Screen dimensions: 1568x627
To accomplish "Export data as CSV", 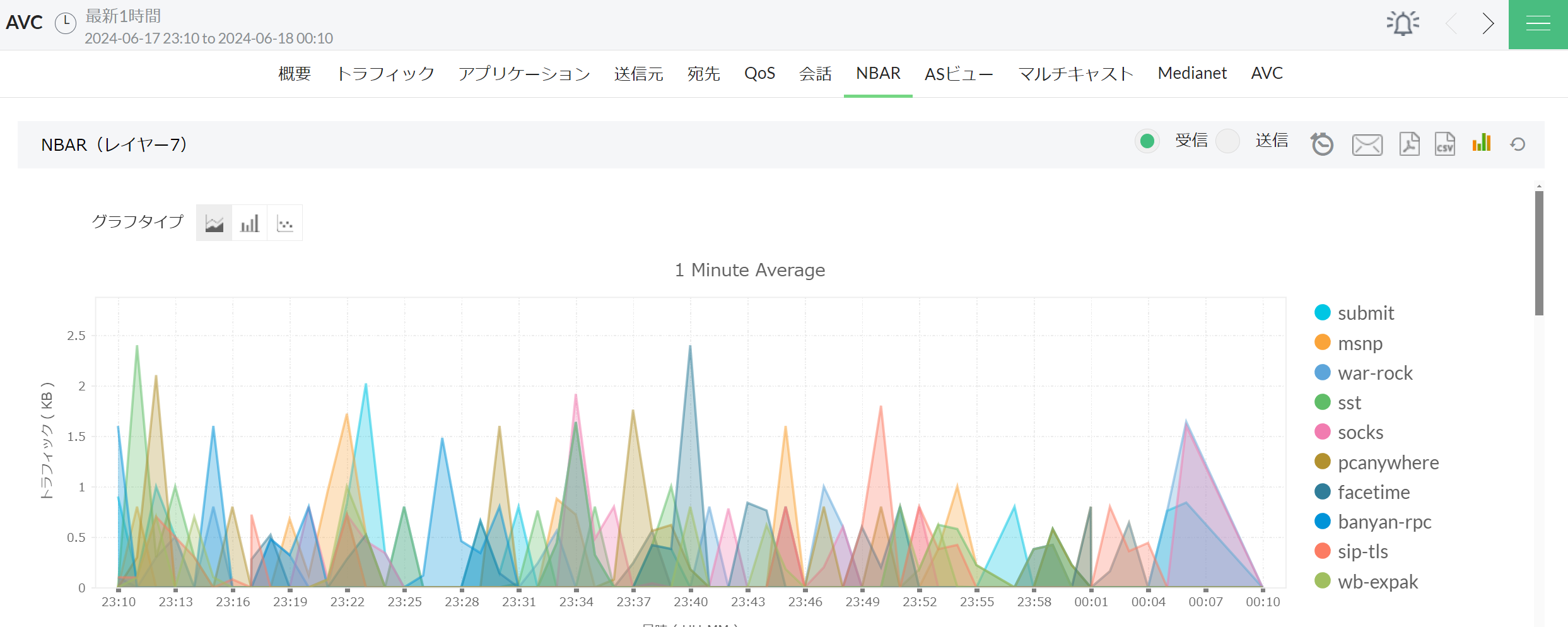I will pos(1444,144).
